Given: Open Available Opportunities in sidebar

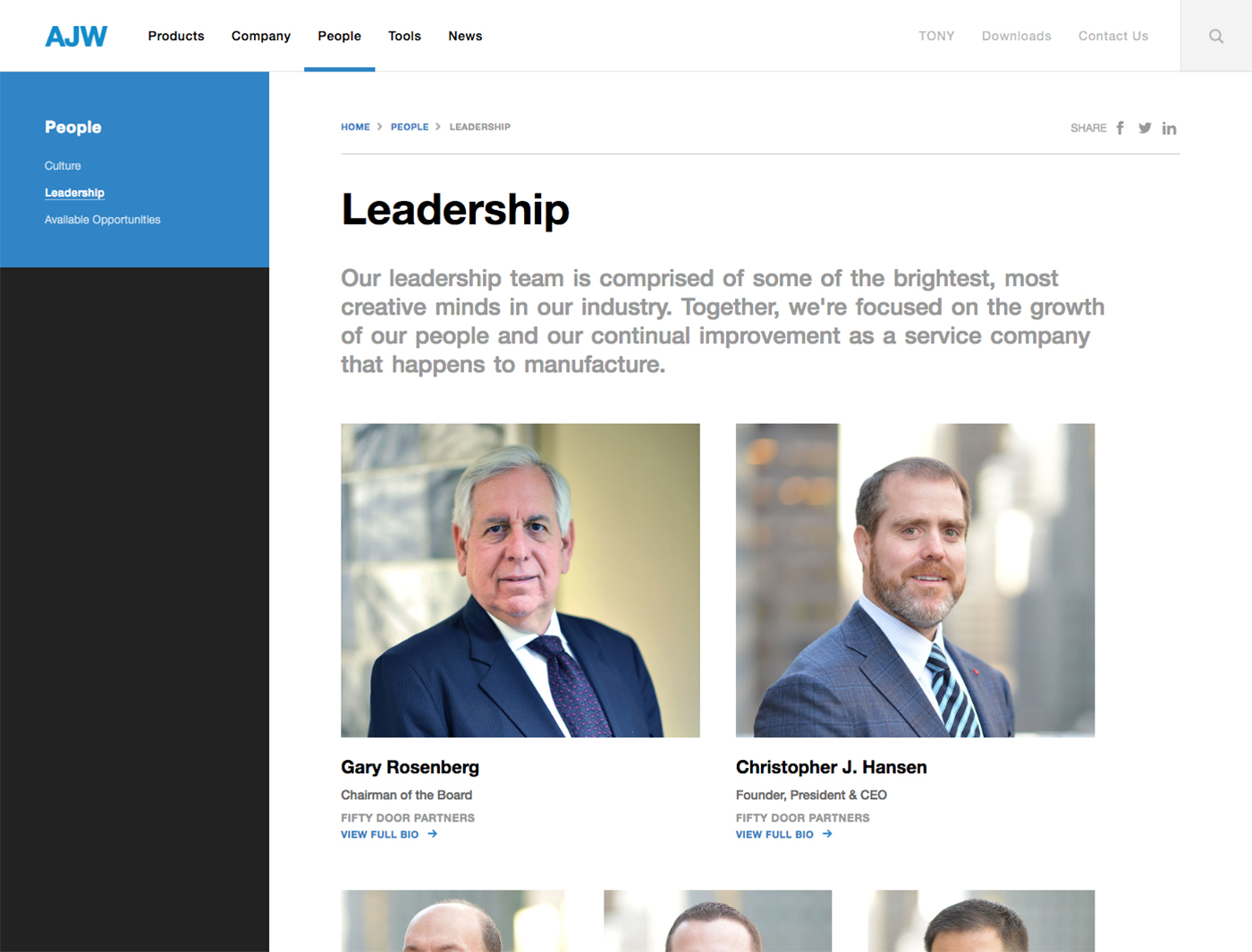Looking at the screenshot, I should 103,219.
